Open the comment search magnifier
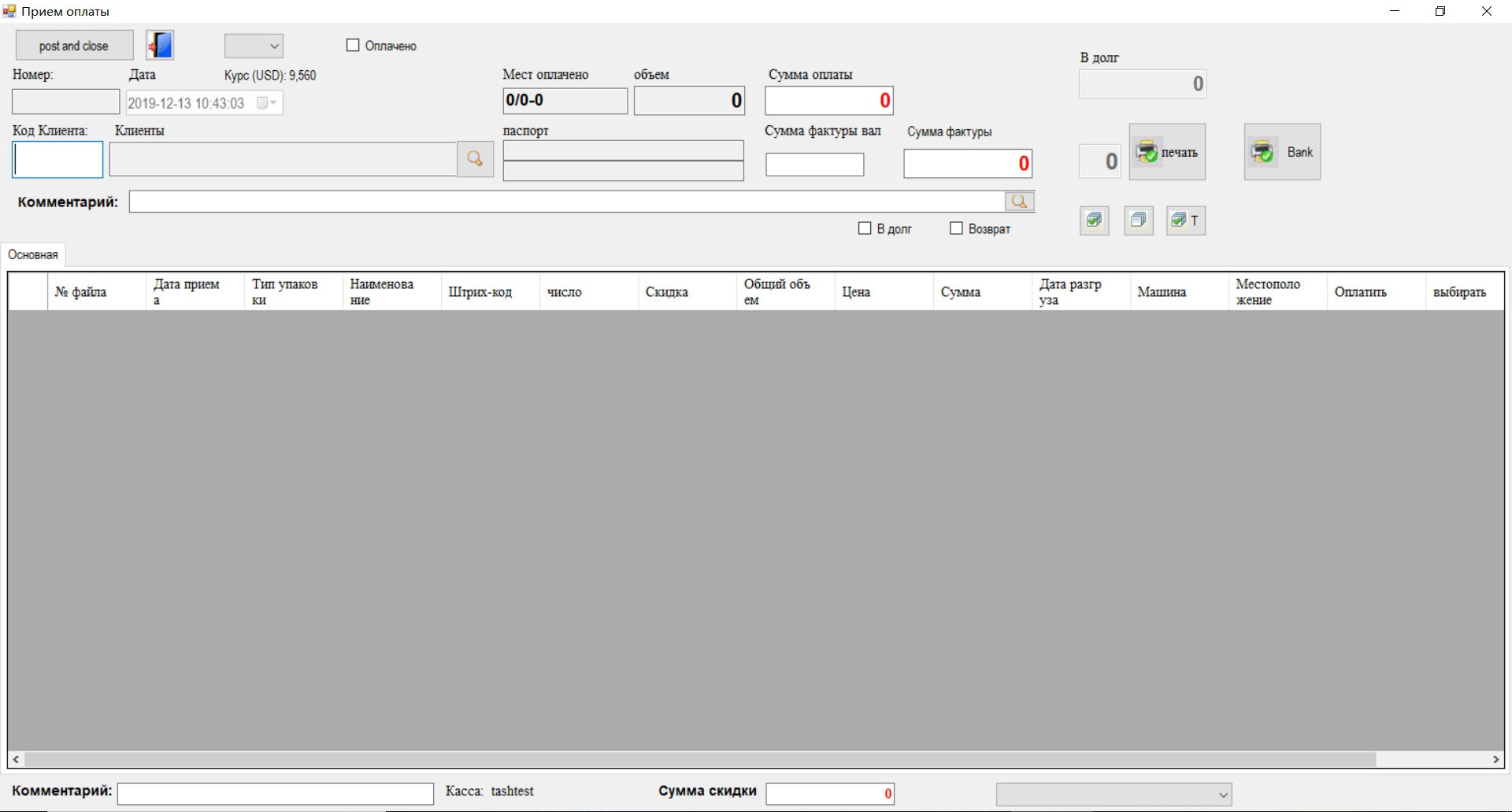Viewport: 1512px width, 812px height. tap(1019, 202)
